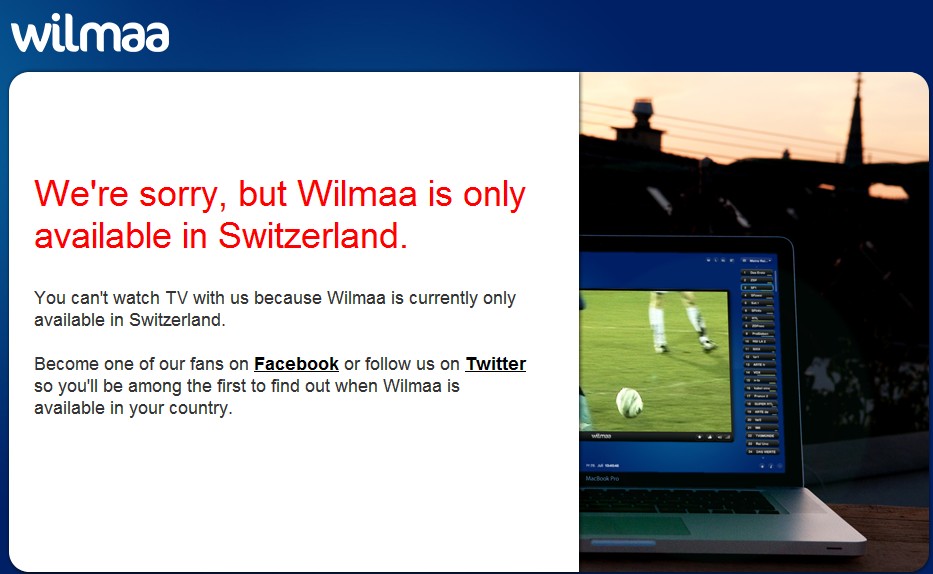Follow Wilmaa via the Twitter link
Screen dimensions: 933x574
point(496,364)
